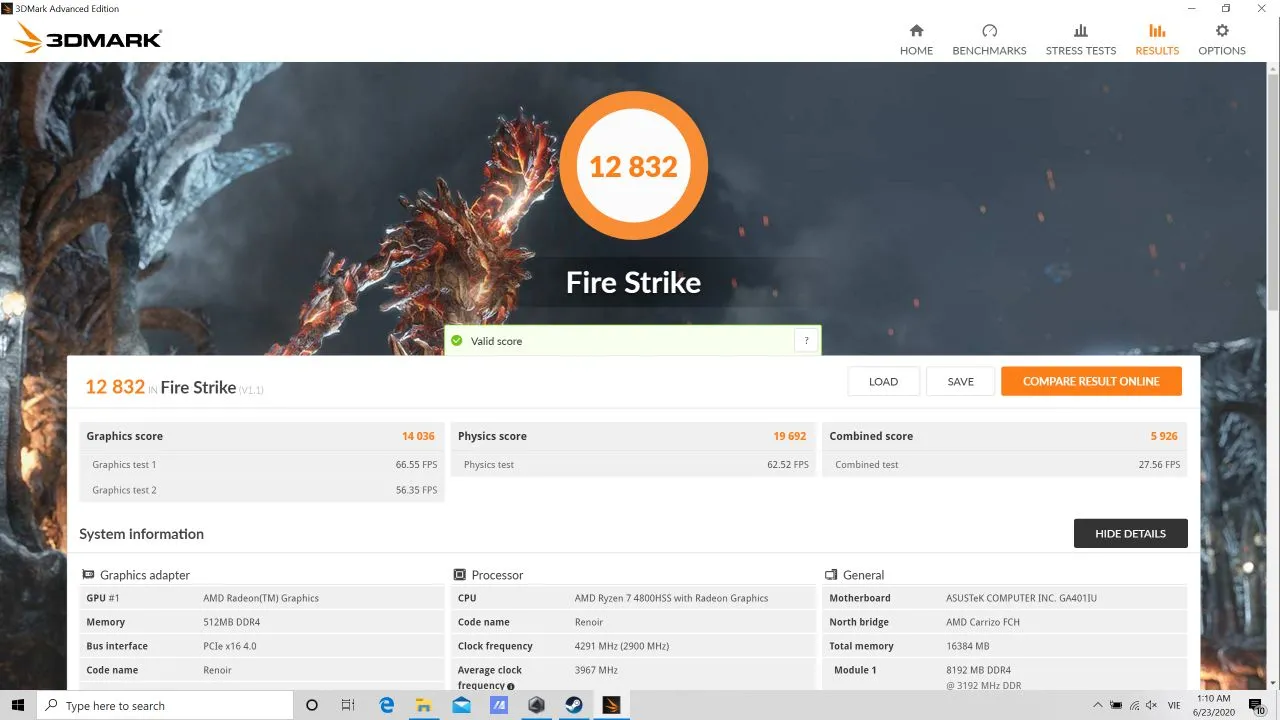
Task: Open Steam from the taskbar
Action: (574, 705)
